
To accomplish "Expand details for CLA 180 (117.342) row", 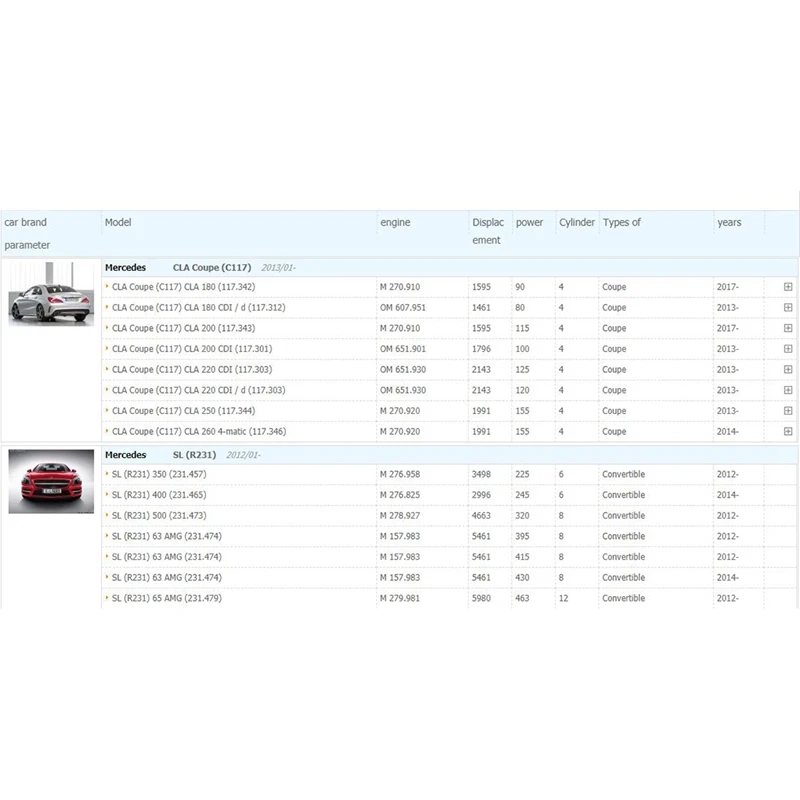I will pos(788,287).
